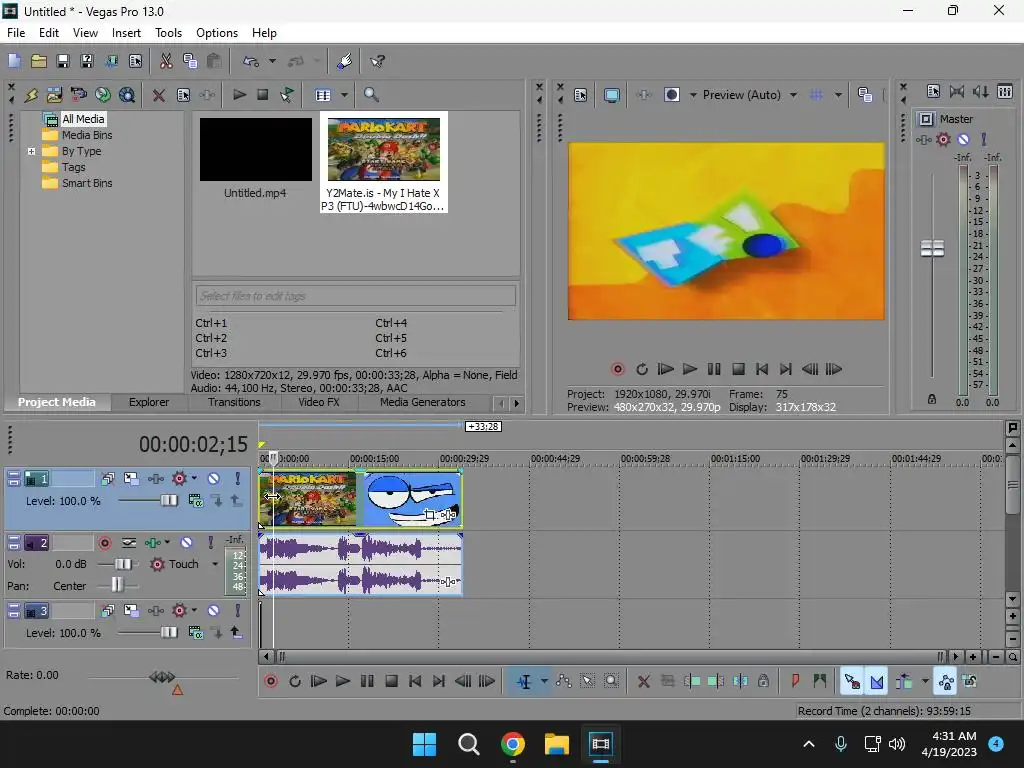Start media preview in Project Media toolbar
Viewport: 1024px width, 768px height.
pyautogui.click(x=239, y=95)
